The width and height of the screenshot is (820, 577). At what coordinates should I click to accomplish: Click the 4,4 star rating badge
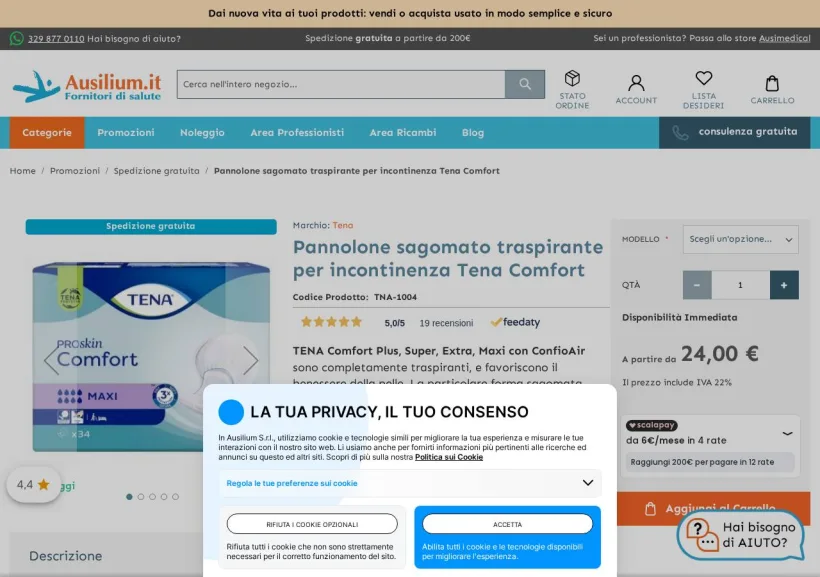pyautogui.click(x=33, y=485)
